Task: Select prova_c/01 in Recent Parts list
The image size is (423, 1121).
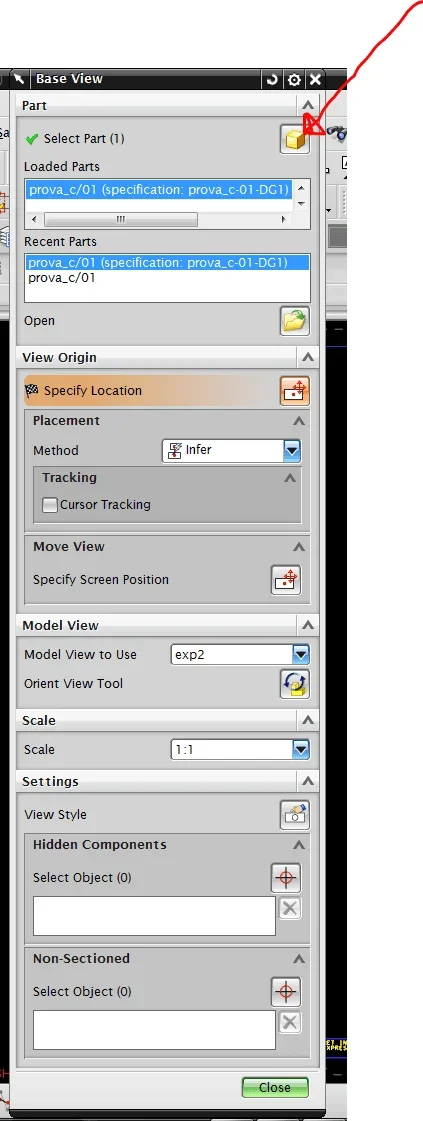Action: pyautogui.click(x=61, y=277)
